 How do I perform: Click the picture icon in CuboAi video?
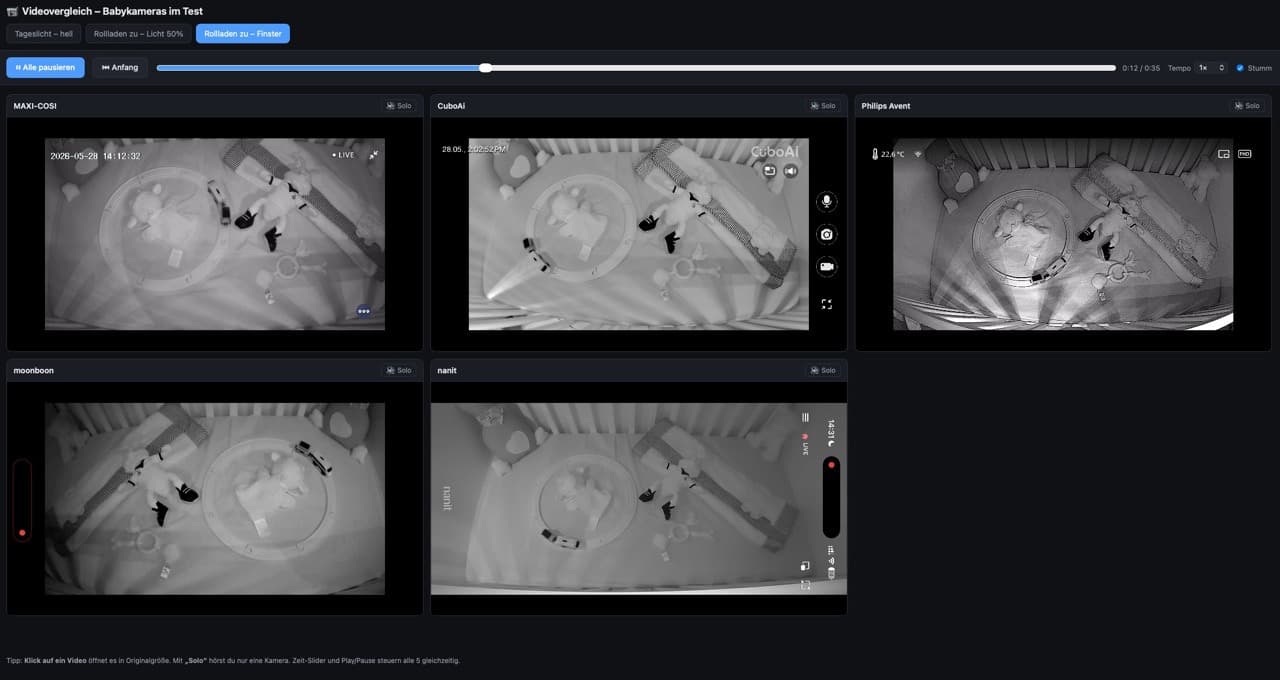770,171
